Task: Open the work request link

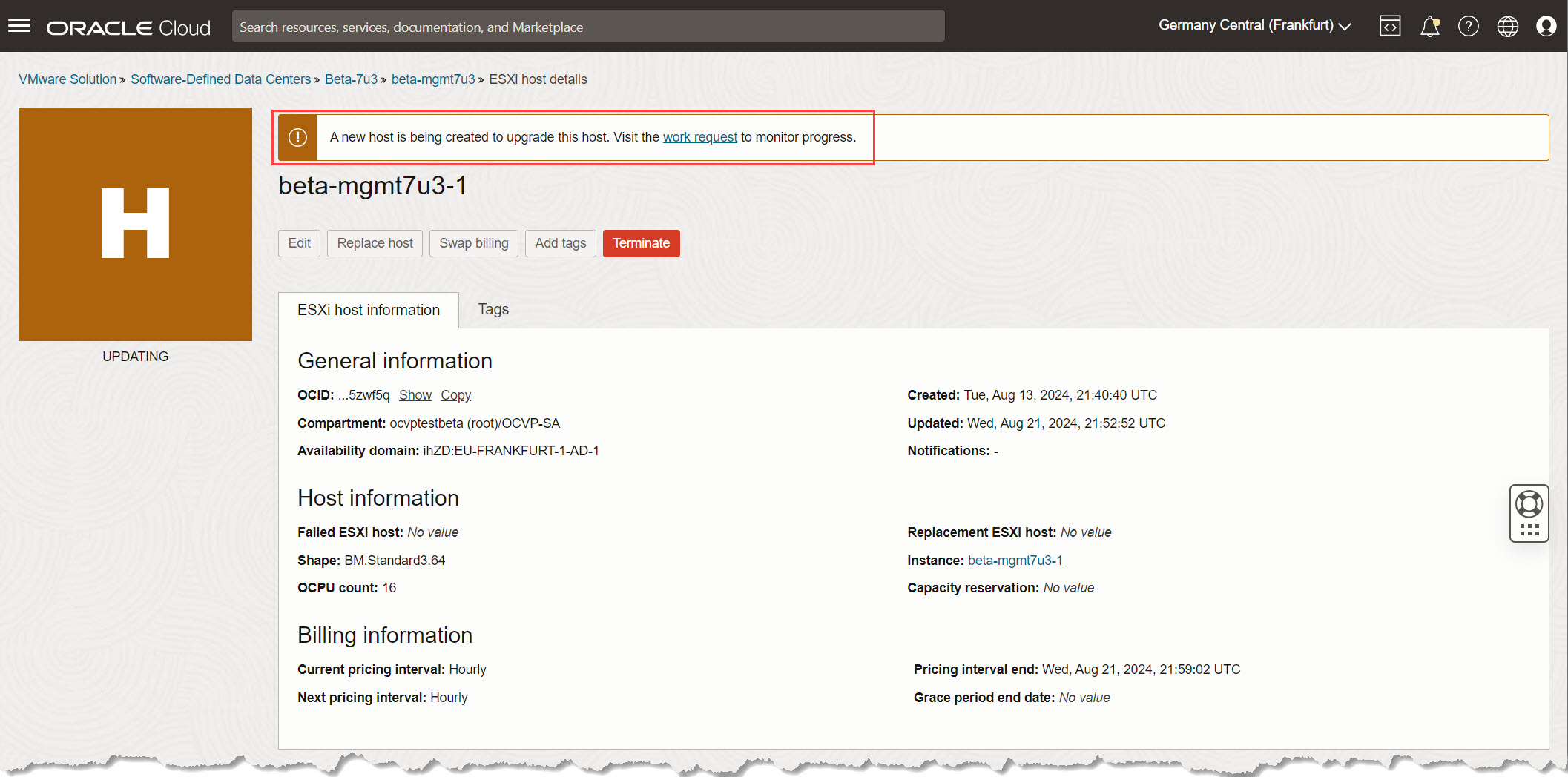Action: [699, 137]
